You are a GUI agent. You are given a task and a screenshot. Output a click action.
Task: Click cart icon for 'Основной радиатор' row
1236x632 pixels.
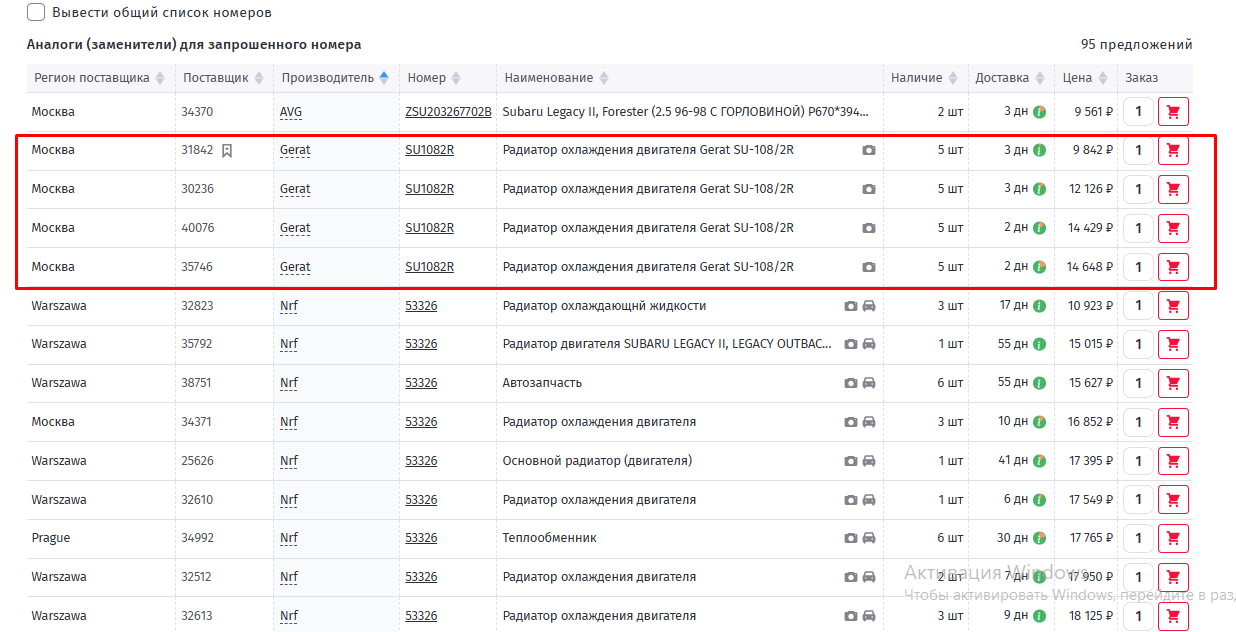[x=1173, y=461]
